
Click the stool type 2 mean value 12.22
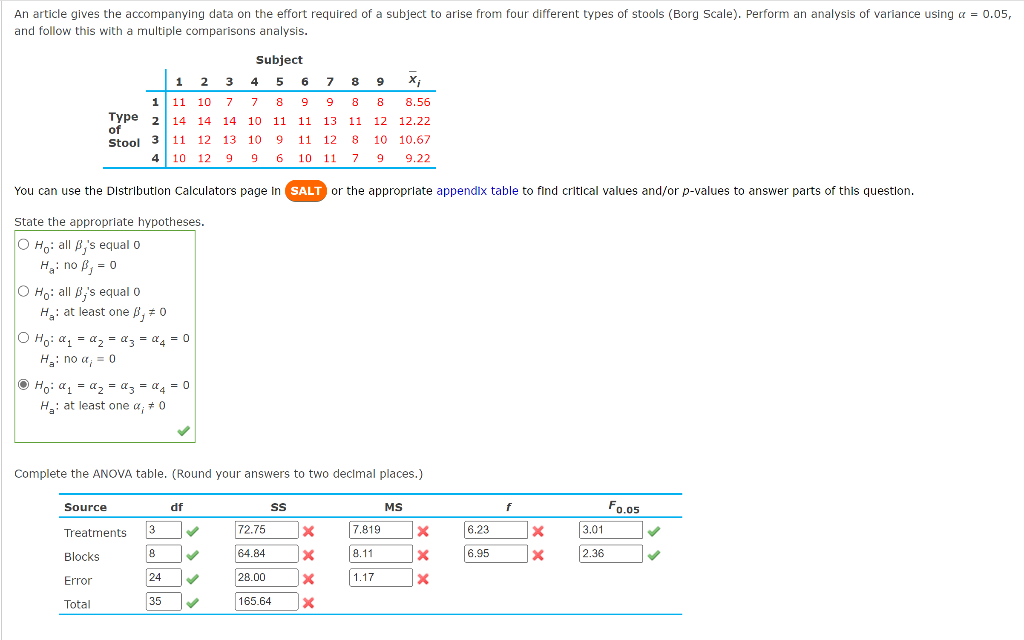tap(415, 121)
